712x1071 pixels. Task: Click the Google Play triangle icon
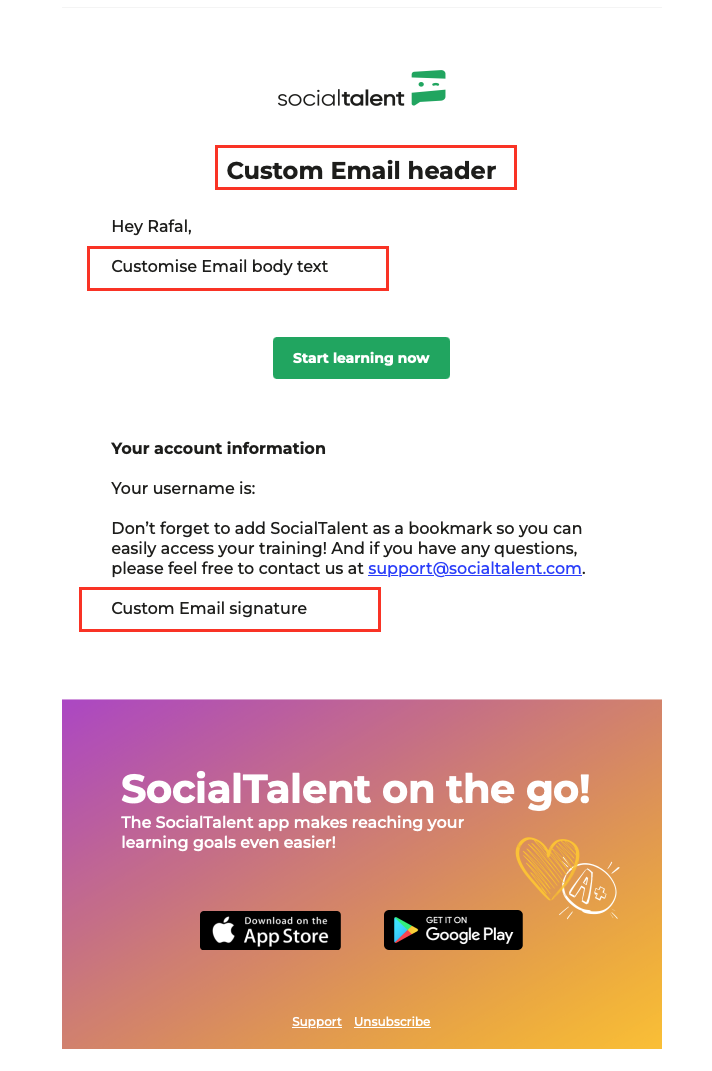(406, 930)
